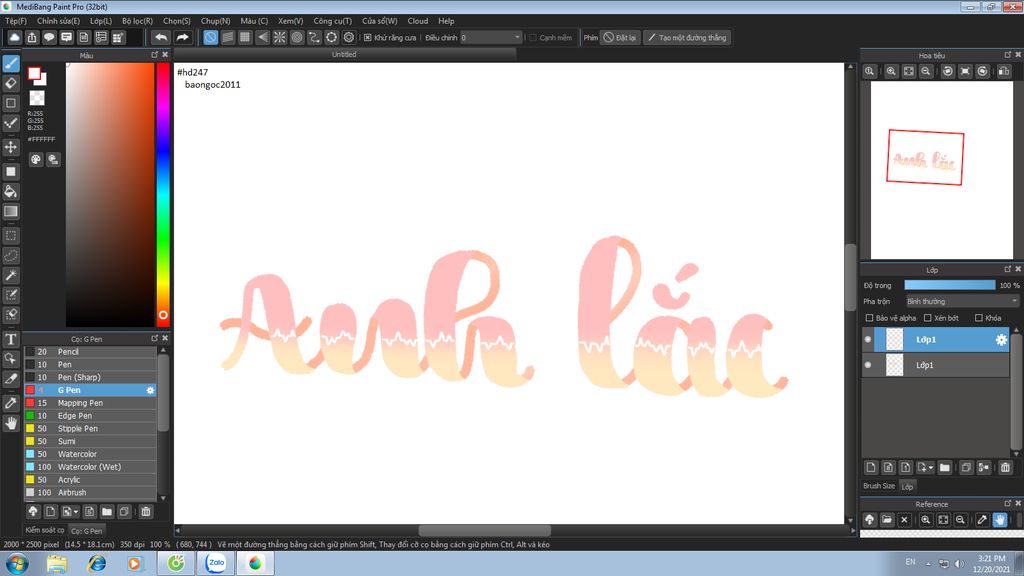Screen dimensions: 1024x576
Task: Select the Watercolor (Wet) brush
Action: (90, 467)
